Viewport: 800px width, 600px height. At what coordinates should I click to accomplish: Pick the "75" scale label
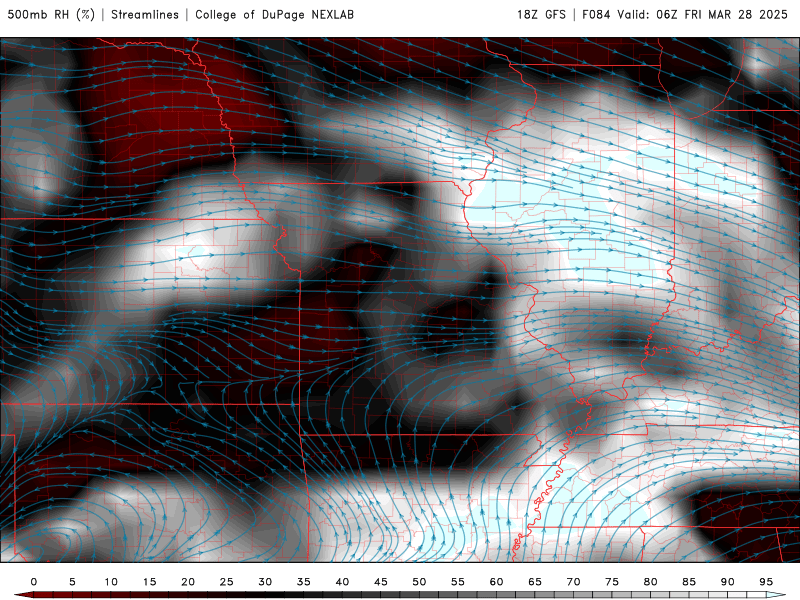[x=612, y=582]
